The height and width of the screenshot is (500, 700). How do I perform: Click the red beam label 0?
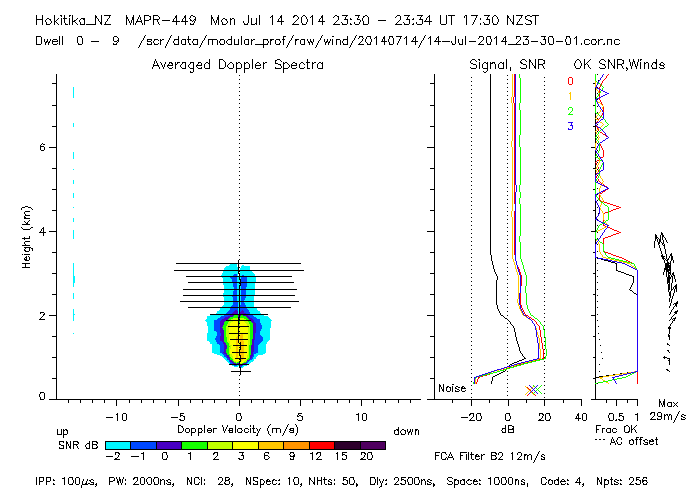pyautogui.click(x=570, y=81)
